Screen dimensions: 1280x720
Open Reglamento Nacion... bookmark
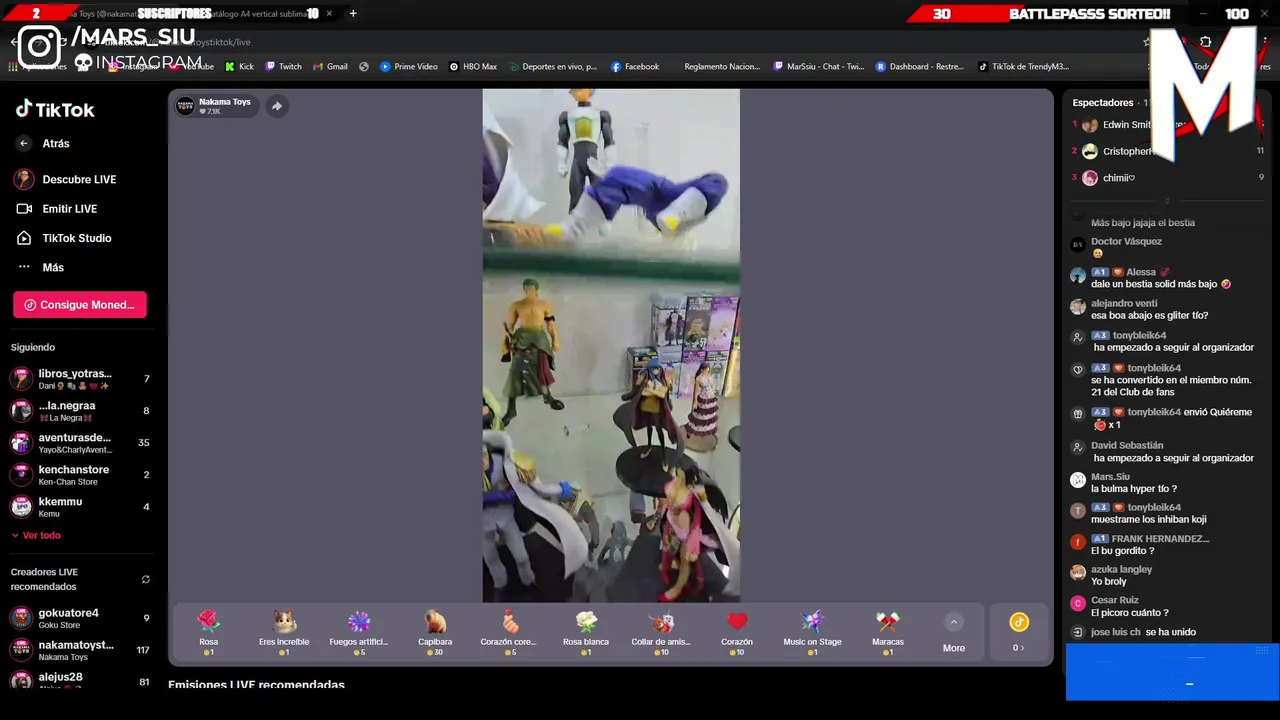click(x=722, y=67)
